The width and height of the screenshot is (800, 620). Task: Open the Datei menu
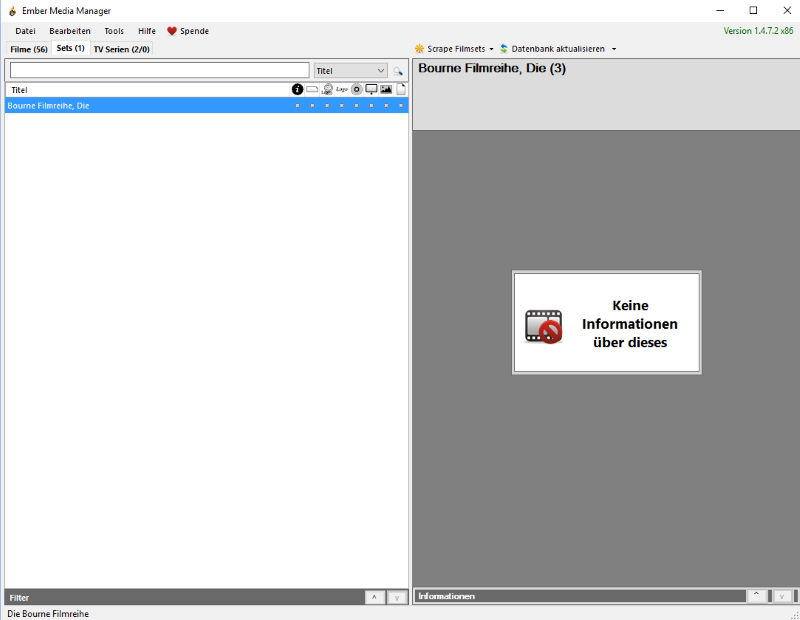pos(26,31)
